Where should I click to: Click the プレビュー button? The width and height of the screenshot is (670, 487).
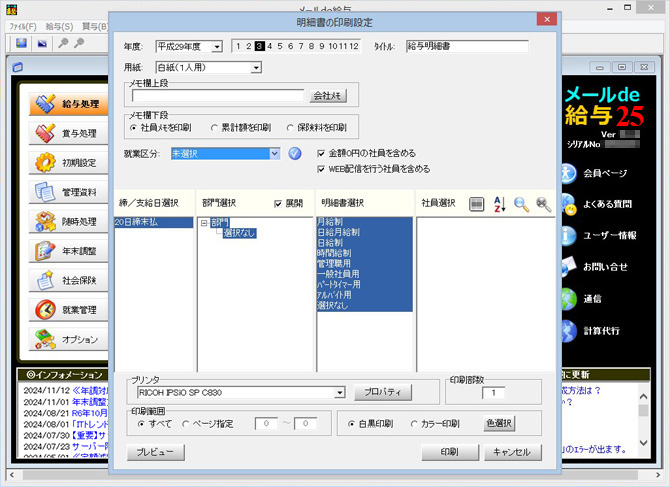click(156, 452)
